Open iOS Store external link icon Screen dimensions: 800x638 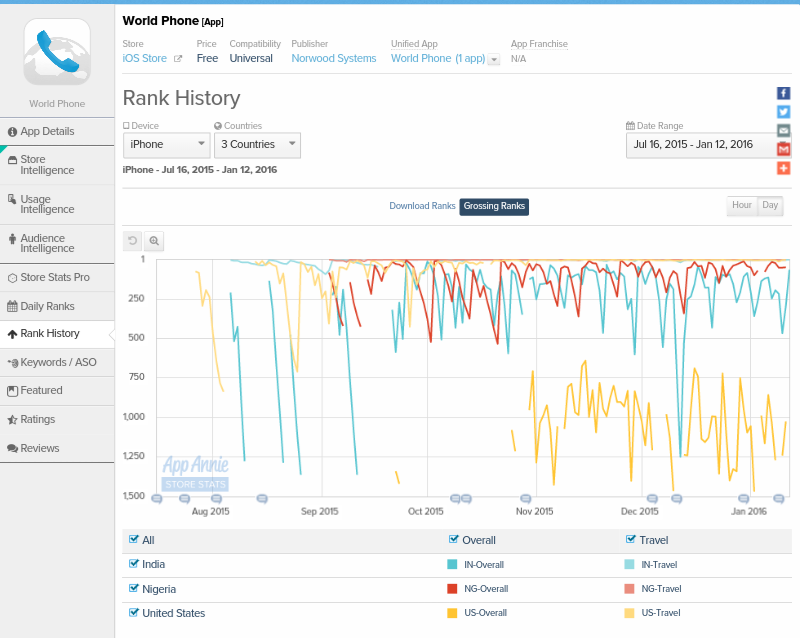178,59
